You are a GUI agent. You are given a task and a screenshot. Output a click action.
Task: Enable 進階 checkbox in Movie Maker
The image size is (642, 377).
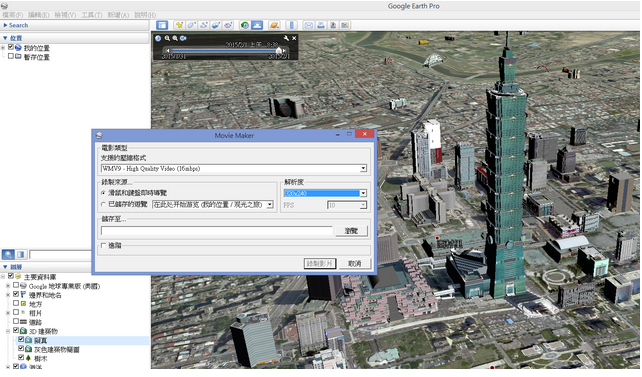104,246
